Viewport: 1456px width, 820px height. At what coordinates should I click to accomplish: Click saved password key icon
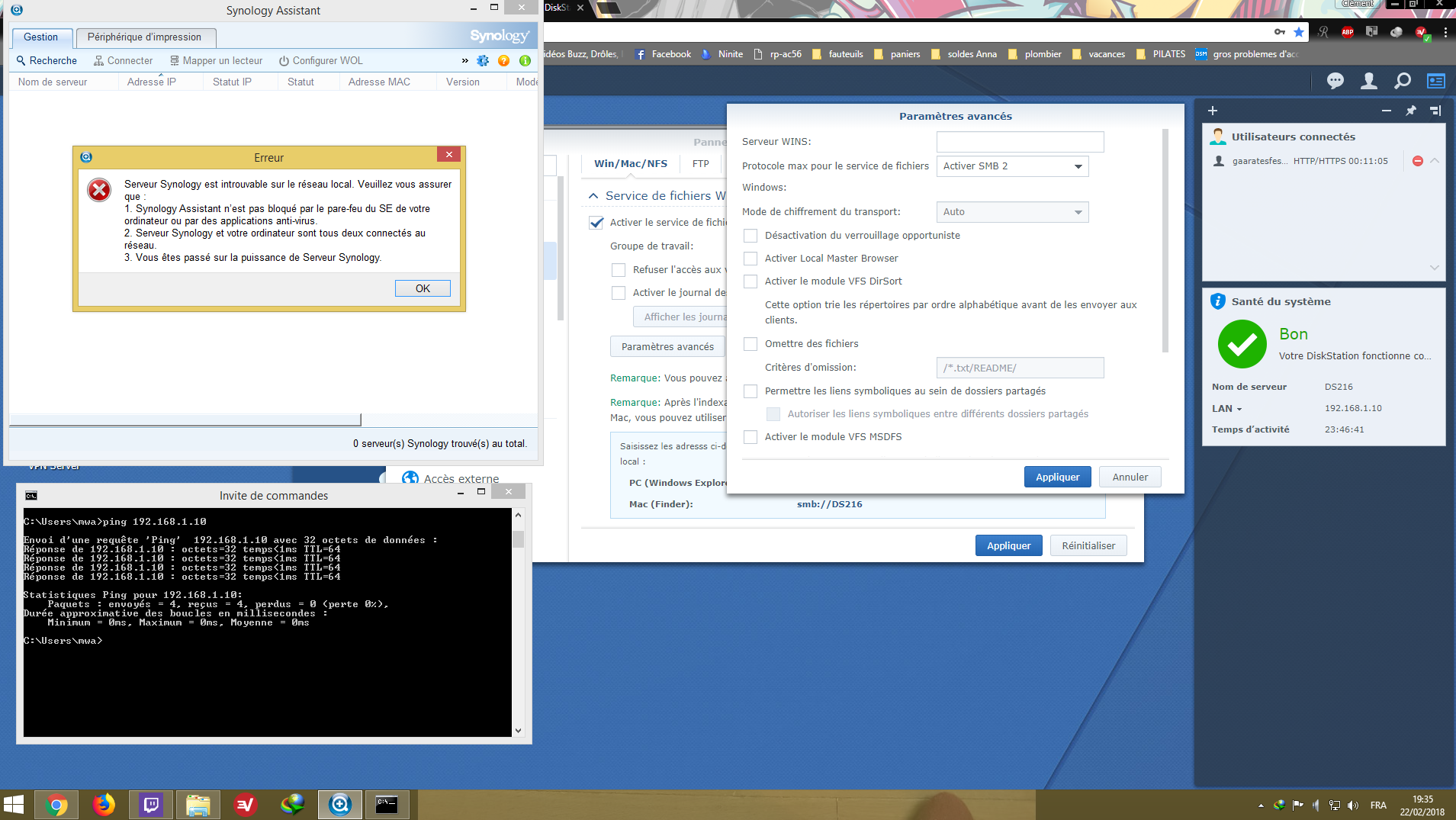pos(1280,32)
